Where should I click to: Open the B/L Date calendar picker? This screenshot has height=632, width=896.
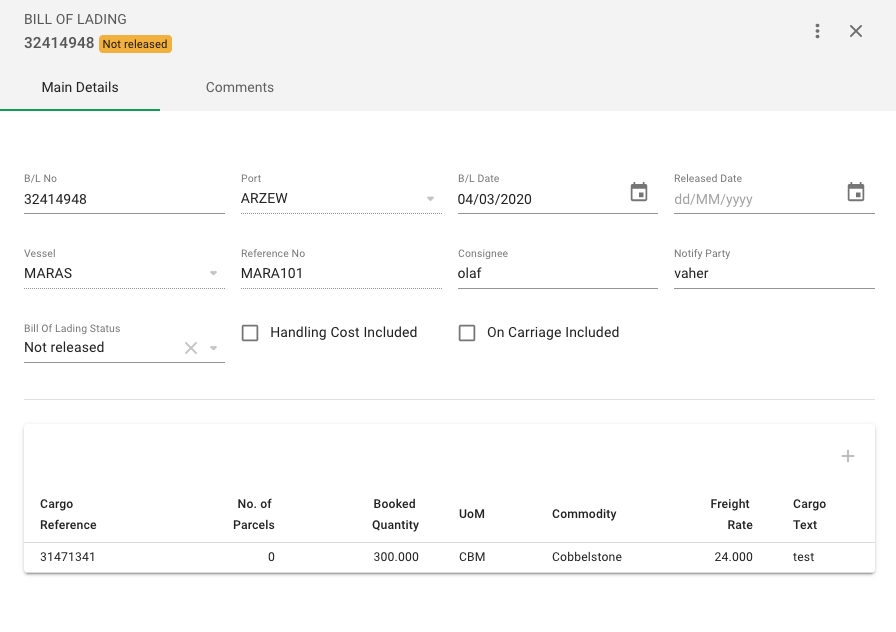point(639,192)
